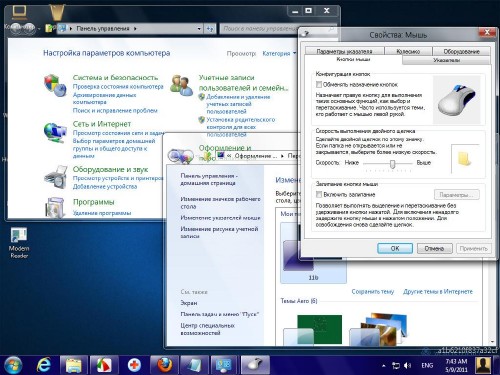Click the Mouse Properties help question mark

306,34
